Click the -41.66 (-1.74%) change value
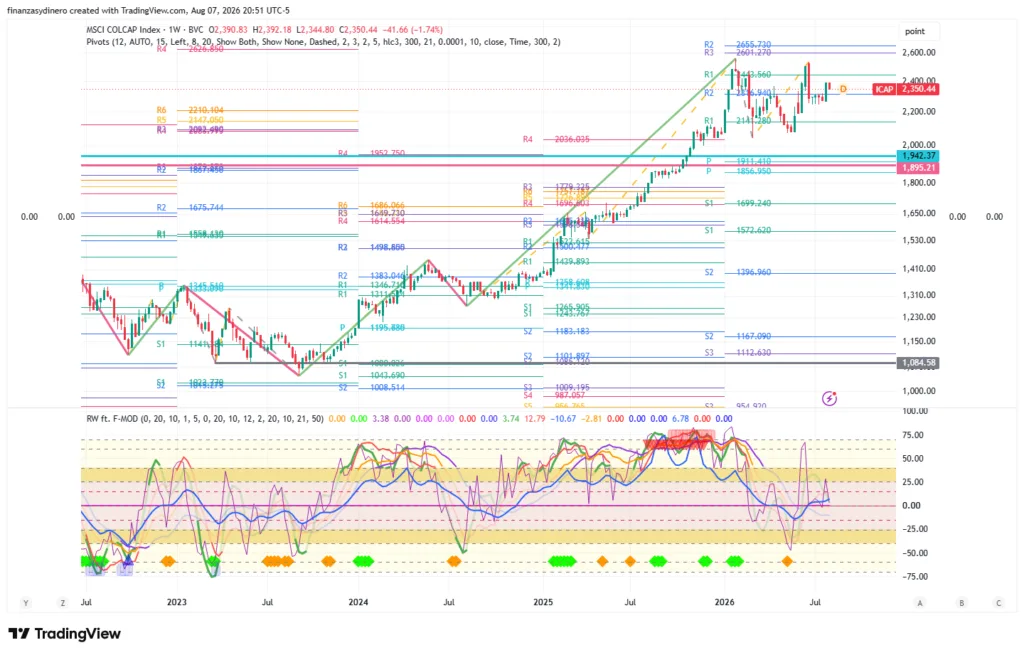Viewport: 1024px width, 655px height. coord(413,30)
